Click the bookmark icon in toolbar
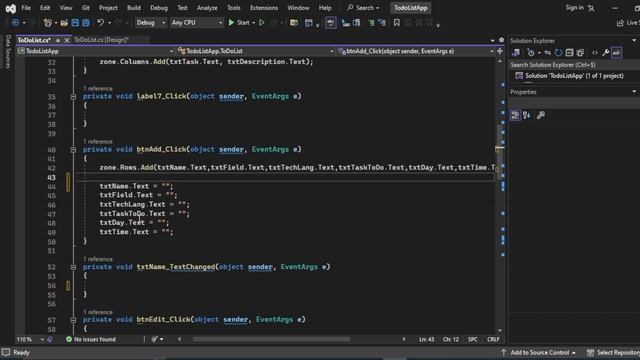The image size is (640, 360). pyautogui.click(x=396, y=23)
